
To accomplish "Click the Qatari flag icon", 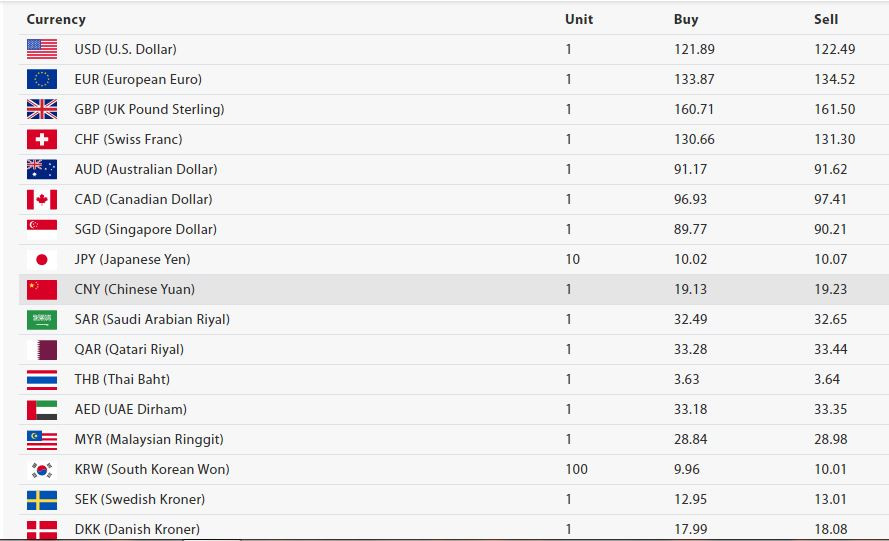I will pos(42,350).
